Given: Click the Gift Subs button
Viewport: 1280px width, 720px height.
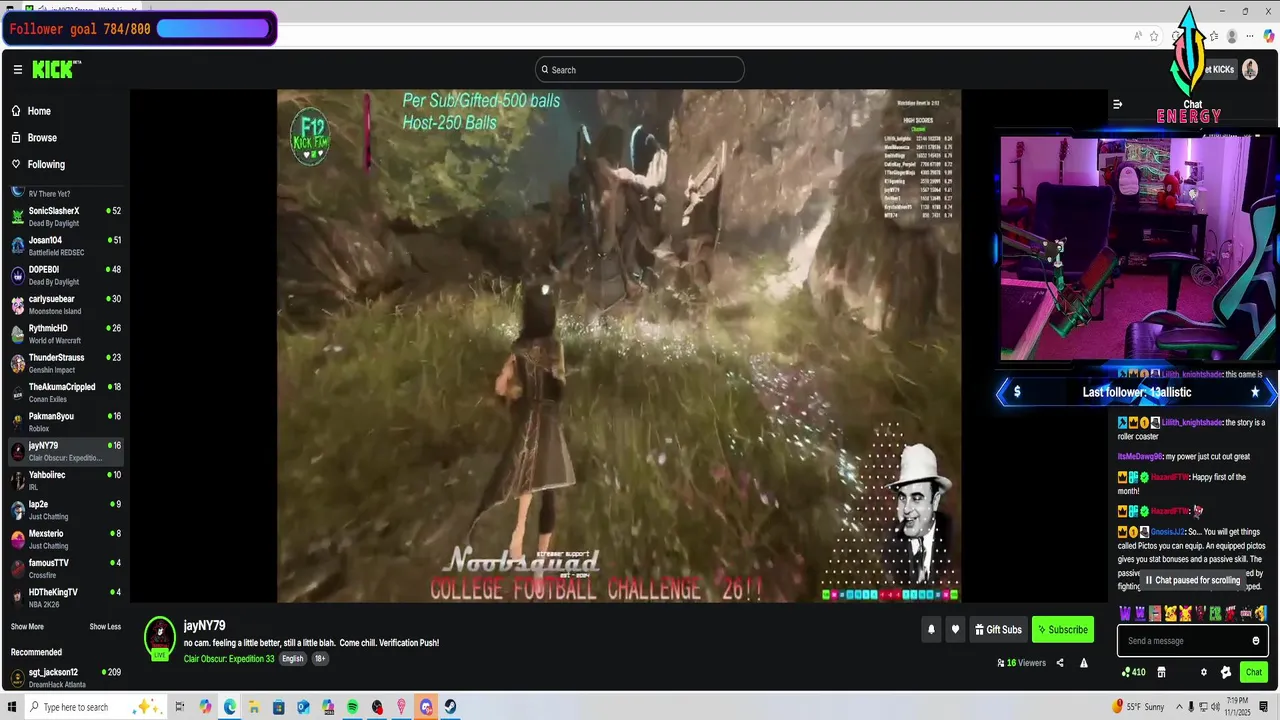Looking at the screenshot, I should pyautogui.click(x=998, y=630).
